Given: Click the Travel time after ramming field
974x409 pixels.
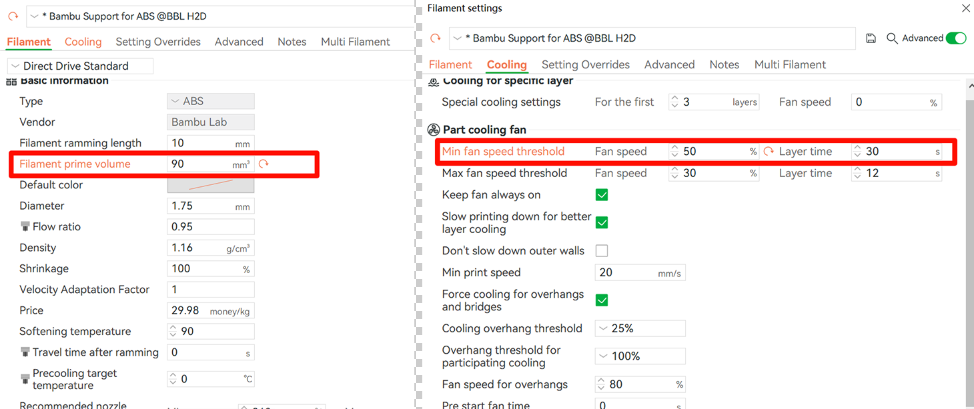Looking at the screenshot, I should (x=211, y=352).
